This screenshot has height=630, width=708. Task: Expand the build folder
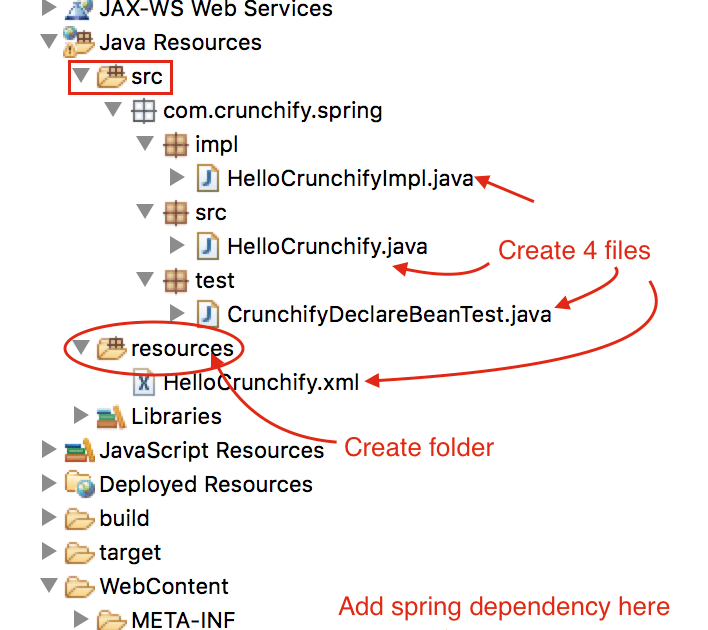click(x=49, y=517)
